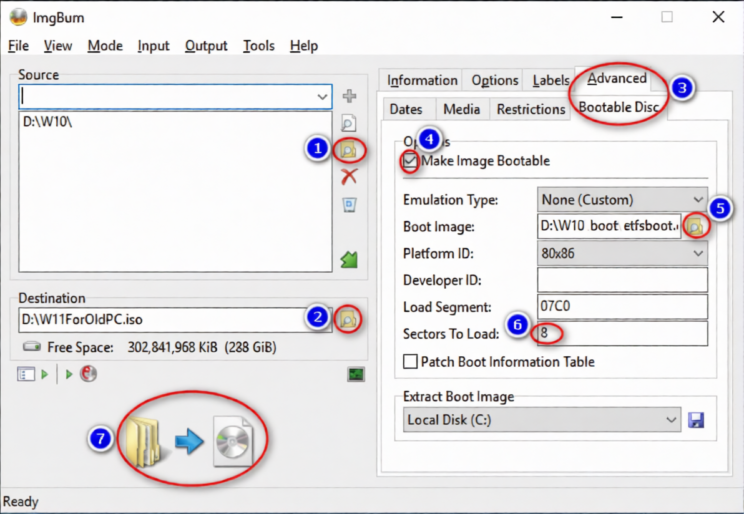Browse for the boot image file
This screenshot has height=514, width=744.
pos(695,226)
